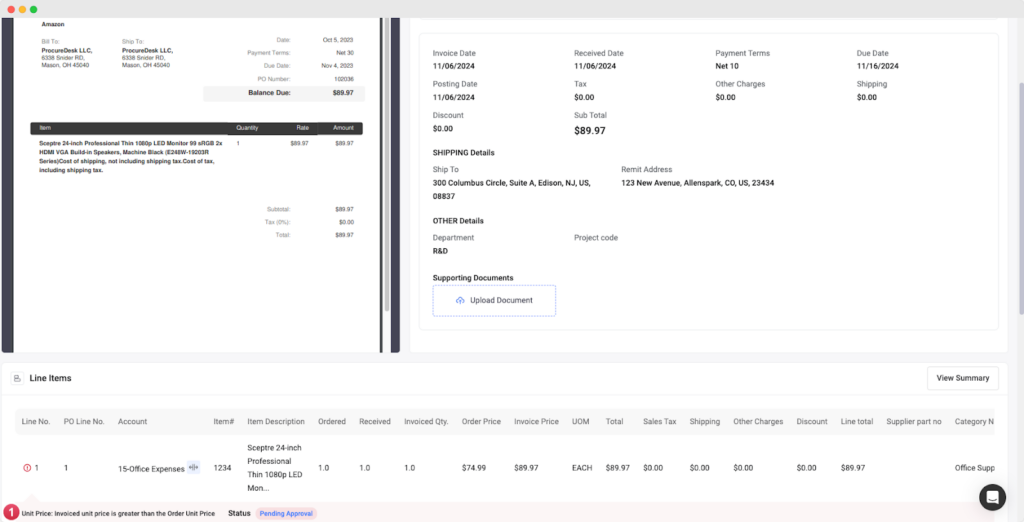Click the Supporting Documents heading
Viewport: 1024px width, 522px height.
473,278
